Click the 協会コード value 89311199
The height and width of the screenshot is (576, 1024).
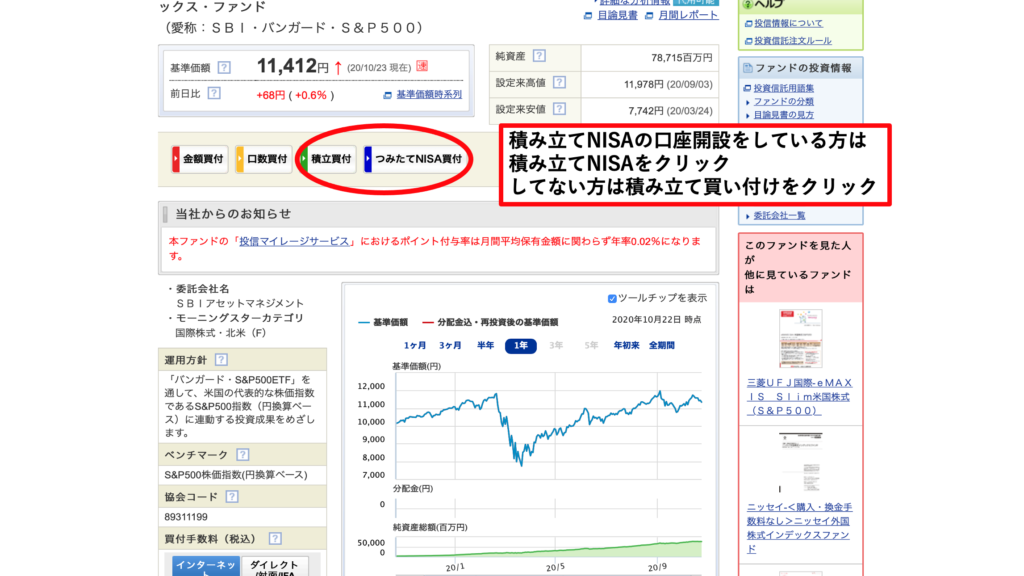click(186, 517)
